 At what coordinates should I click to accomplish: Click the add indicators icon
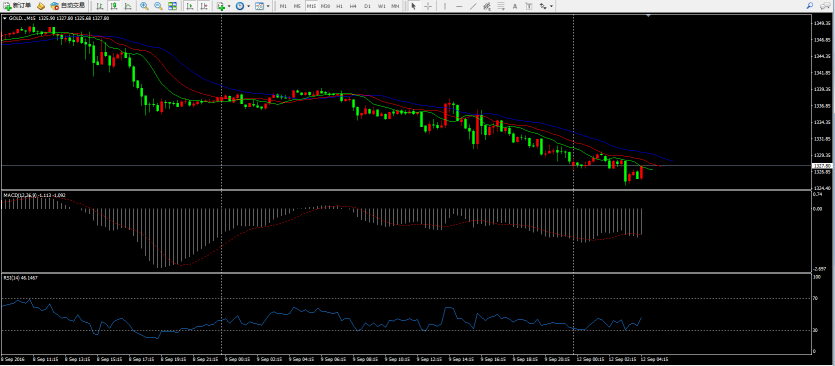(221, 6)
